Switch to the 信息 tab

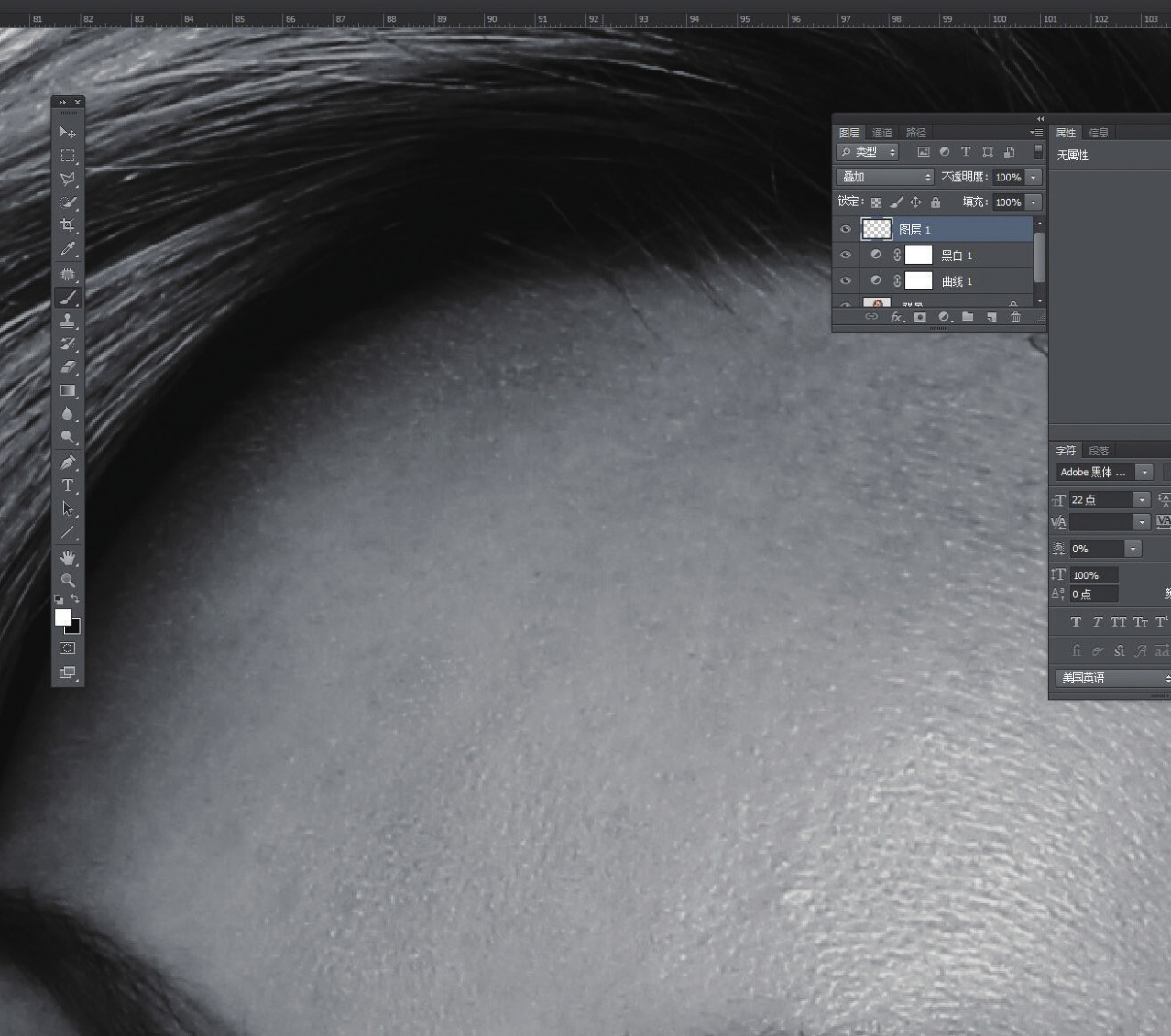coord(1099,133)
